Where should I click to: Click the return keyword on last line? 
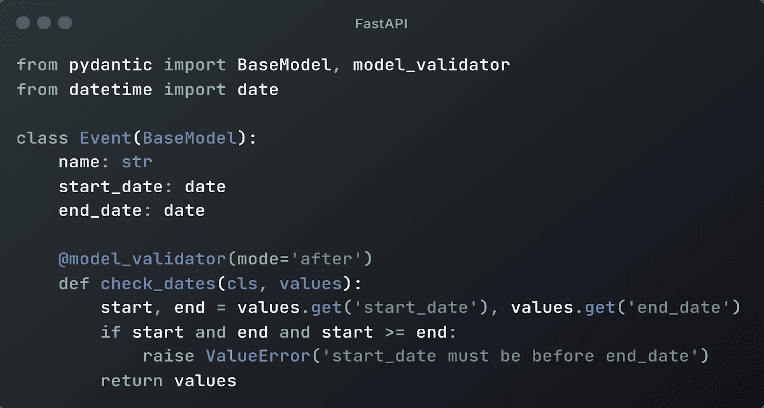point(132,381)
